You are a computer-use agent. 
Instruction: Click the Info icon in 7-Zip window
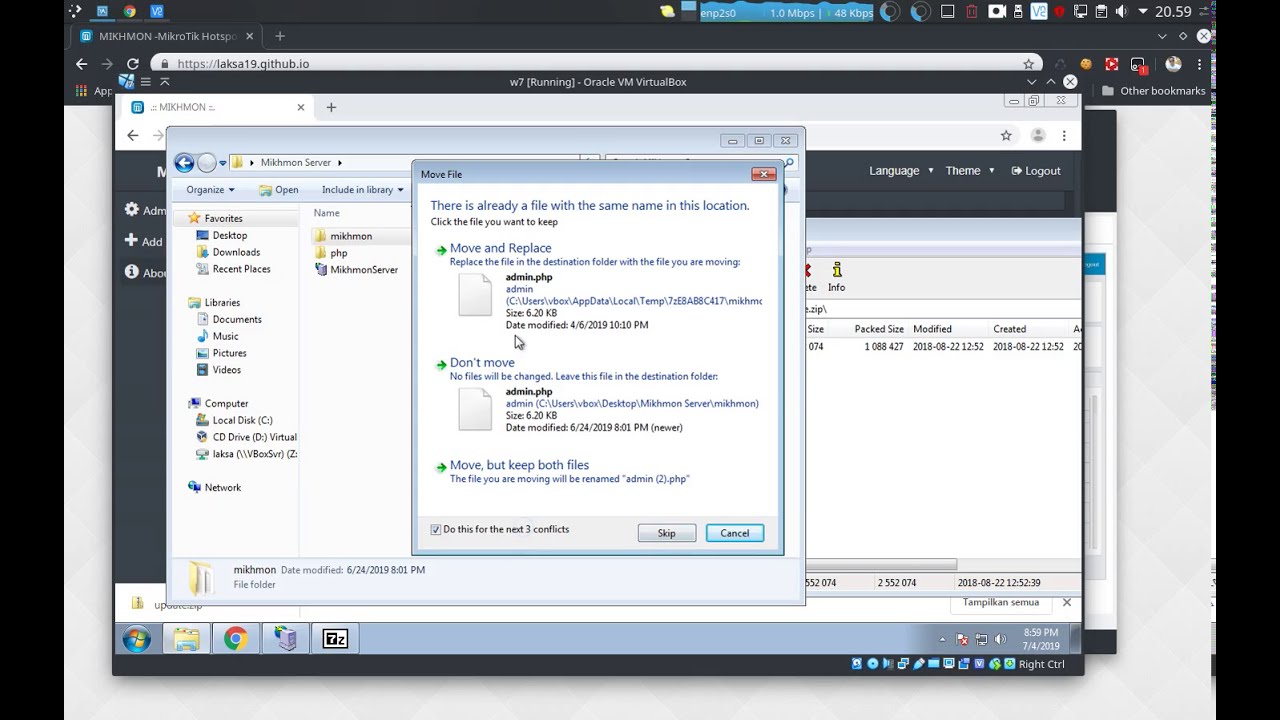tap(836, 277)
